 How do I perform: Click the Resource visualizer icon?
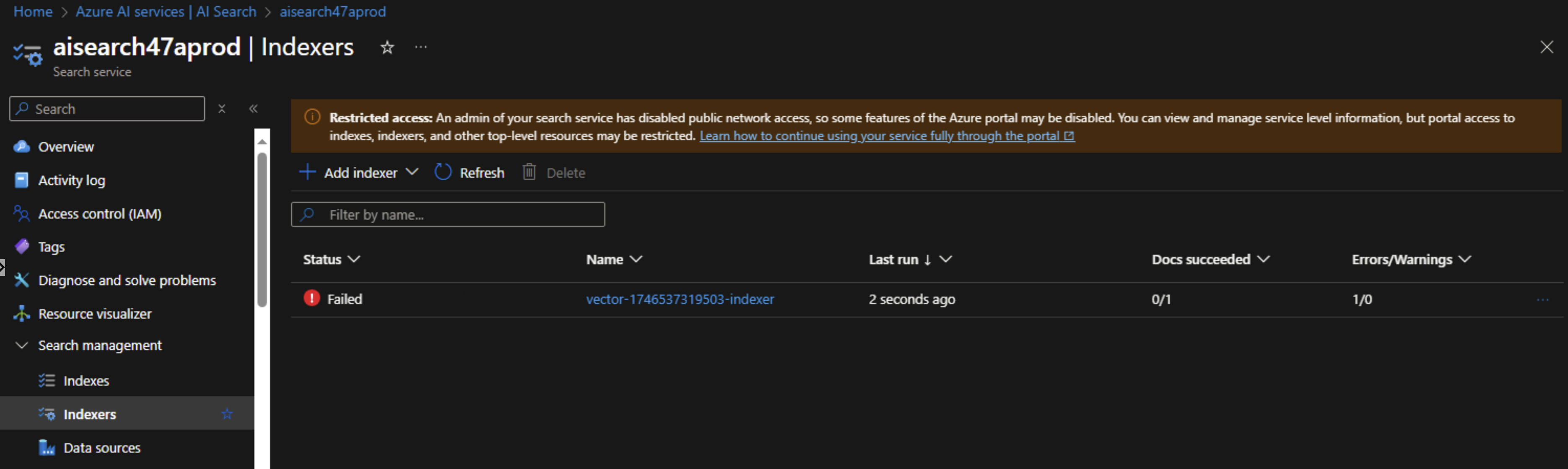click(22, 313)
